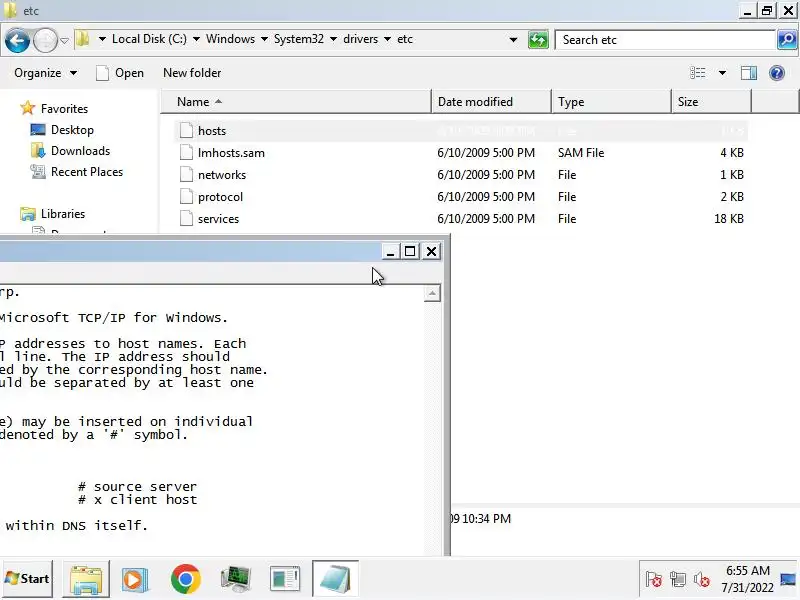Open Desktop in the navigation pane
Image resolution: width=800 pixels, height=600 pixels.
62,130
